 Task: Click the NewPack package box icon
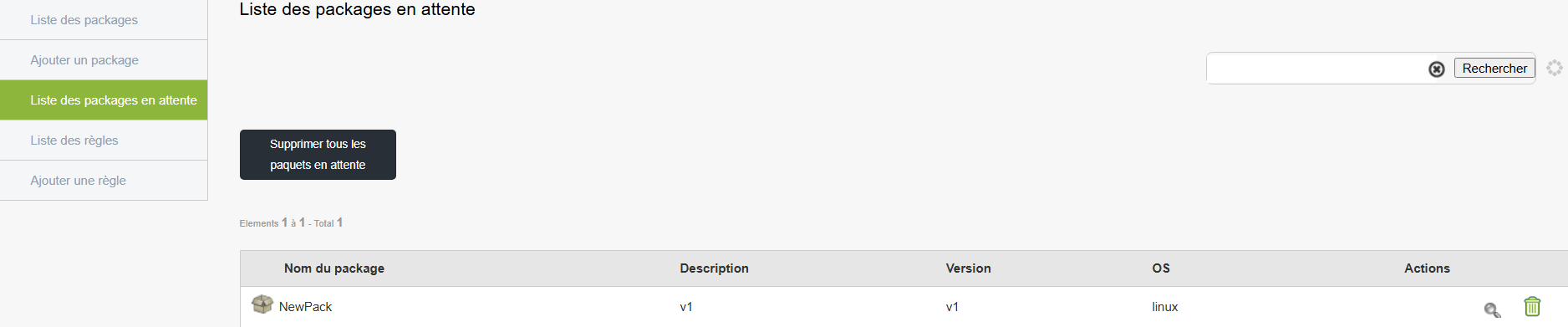click(262, 304)
